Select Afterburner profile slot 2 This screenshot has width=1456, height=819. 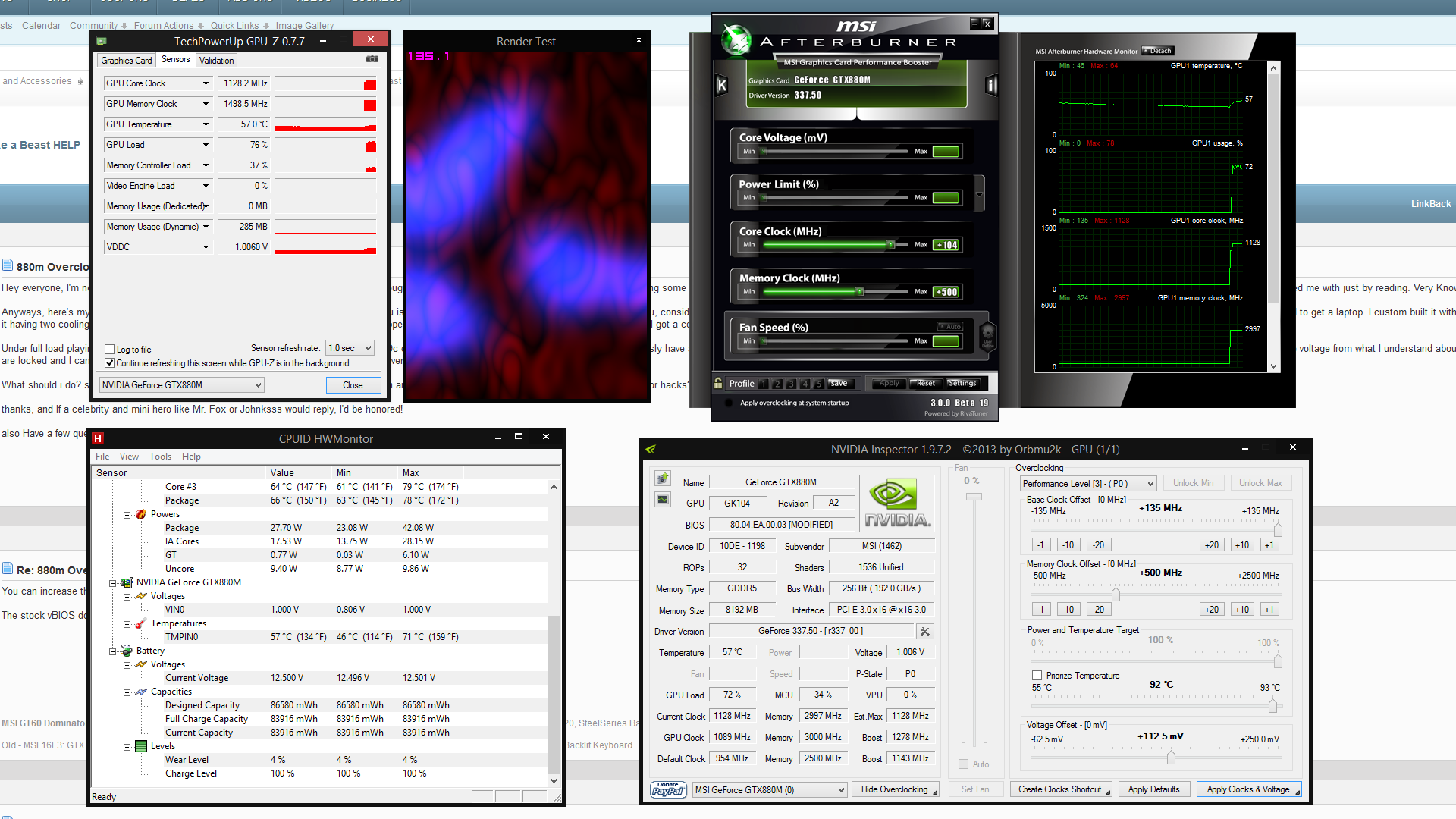[x=777, y=384]
